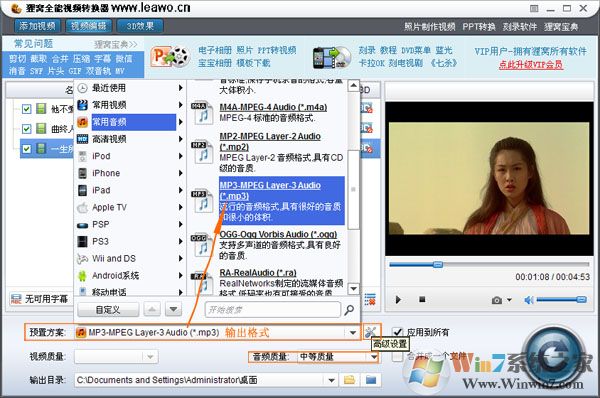Open the 视频质量 dropdown
Image resolution: width=600 pixels, height=398 pixels.
[150, 357]
